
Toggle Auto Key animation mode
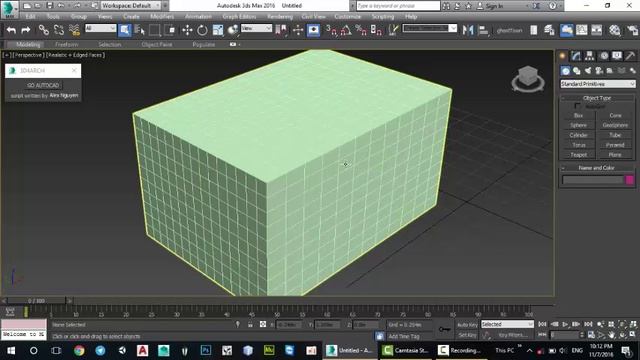(x=467, y=324)
